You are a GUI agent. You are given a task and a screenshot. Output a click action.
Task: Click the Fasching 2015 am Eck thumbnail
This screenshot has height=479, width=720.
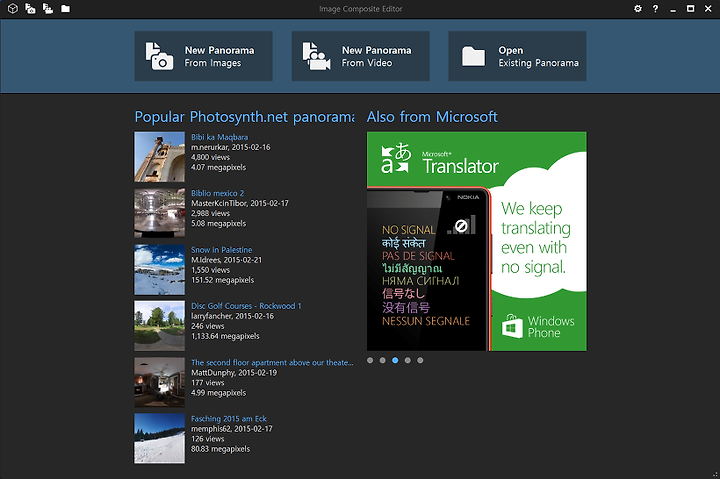[159, 438]
